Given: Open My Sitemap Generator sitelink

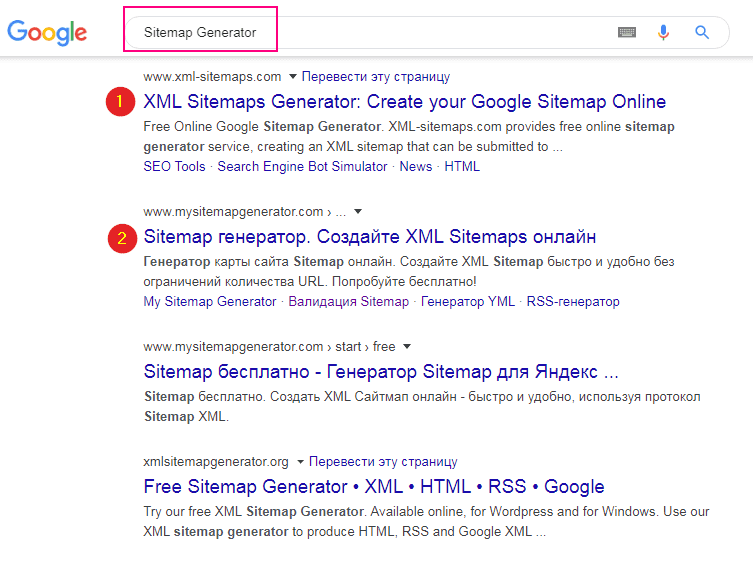Looking at the screenshot, I should point(210,301).
